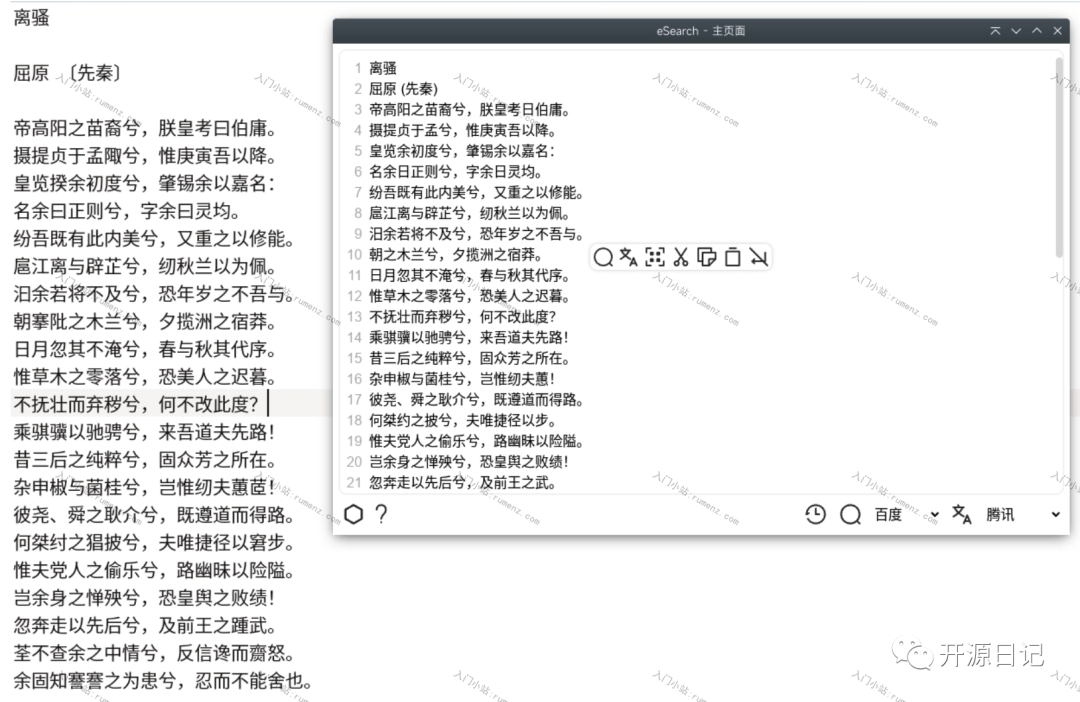Click plain upward chevron in eSearch title bar
1080x702 pixels.
pyautogui.click(x=1037, y=31)
